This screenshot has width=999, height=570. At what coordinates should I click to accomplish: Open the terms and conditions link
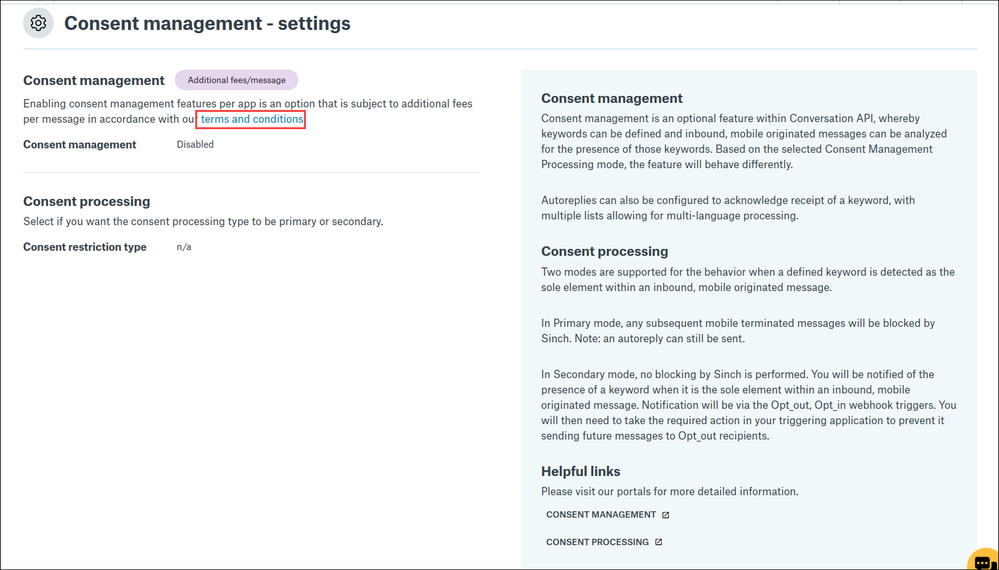coord(251,119)
